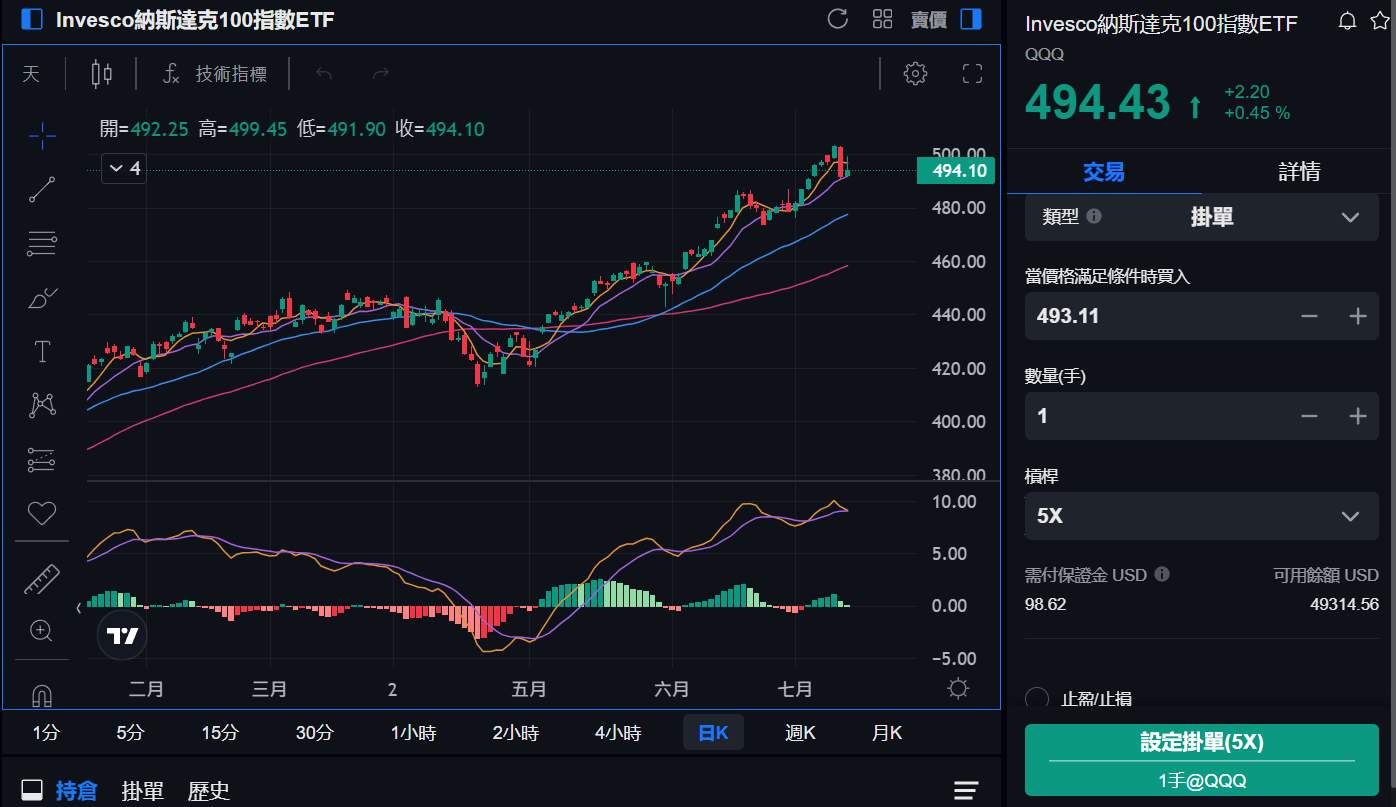The height and width of the screenshot is (807, 1396).
Task: Click info icon beside 需付保證金 USD
Action: tap(1162, 574)
